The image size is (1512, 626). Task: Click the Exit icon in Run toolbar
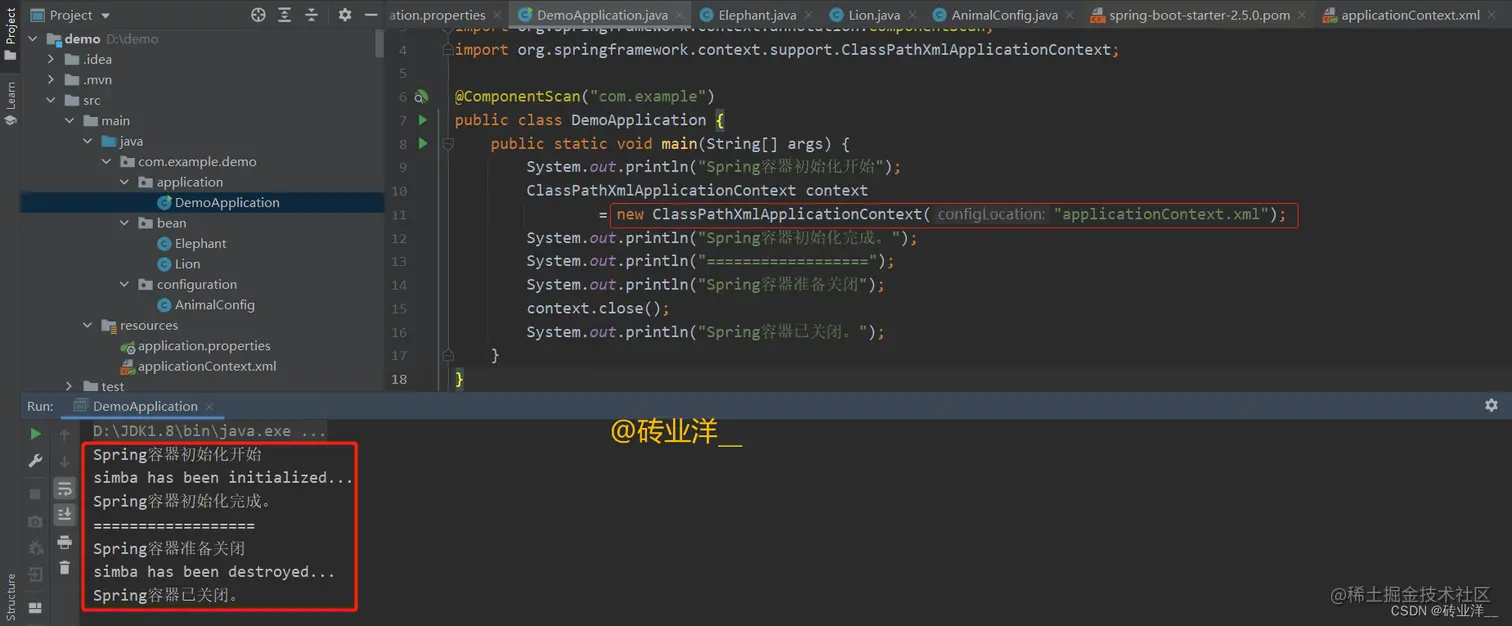35,575
